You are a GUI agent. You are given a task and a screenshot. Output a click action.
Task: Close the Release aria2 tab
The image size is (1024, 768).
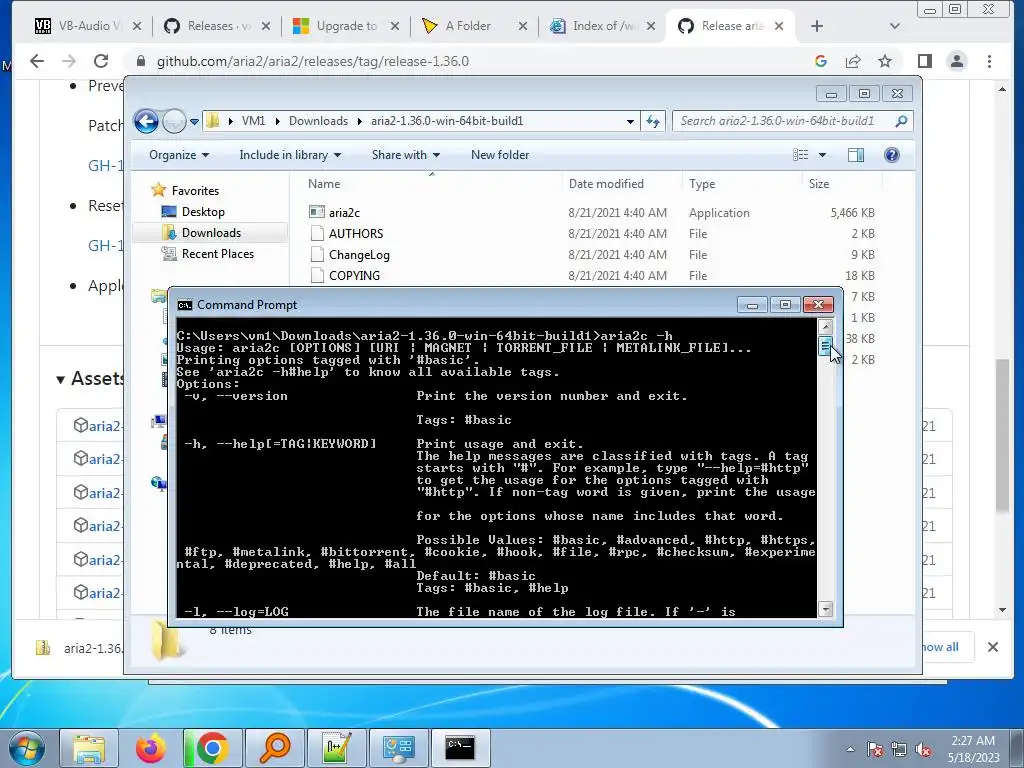click(779, 26)
